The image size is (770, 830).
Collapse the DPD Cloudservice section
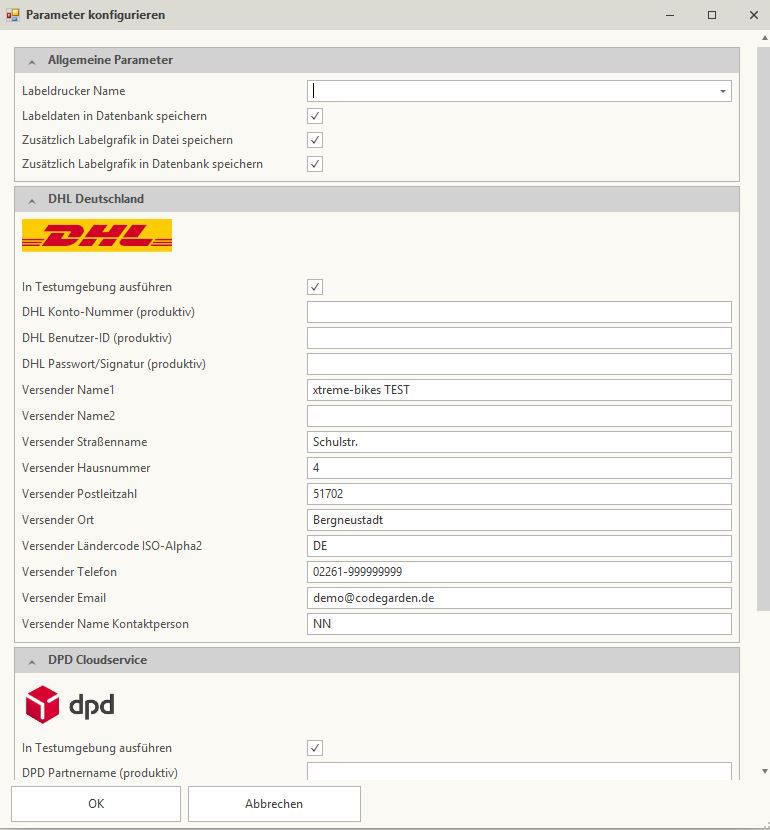click(33, 661)
